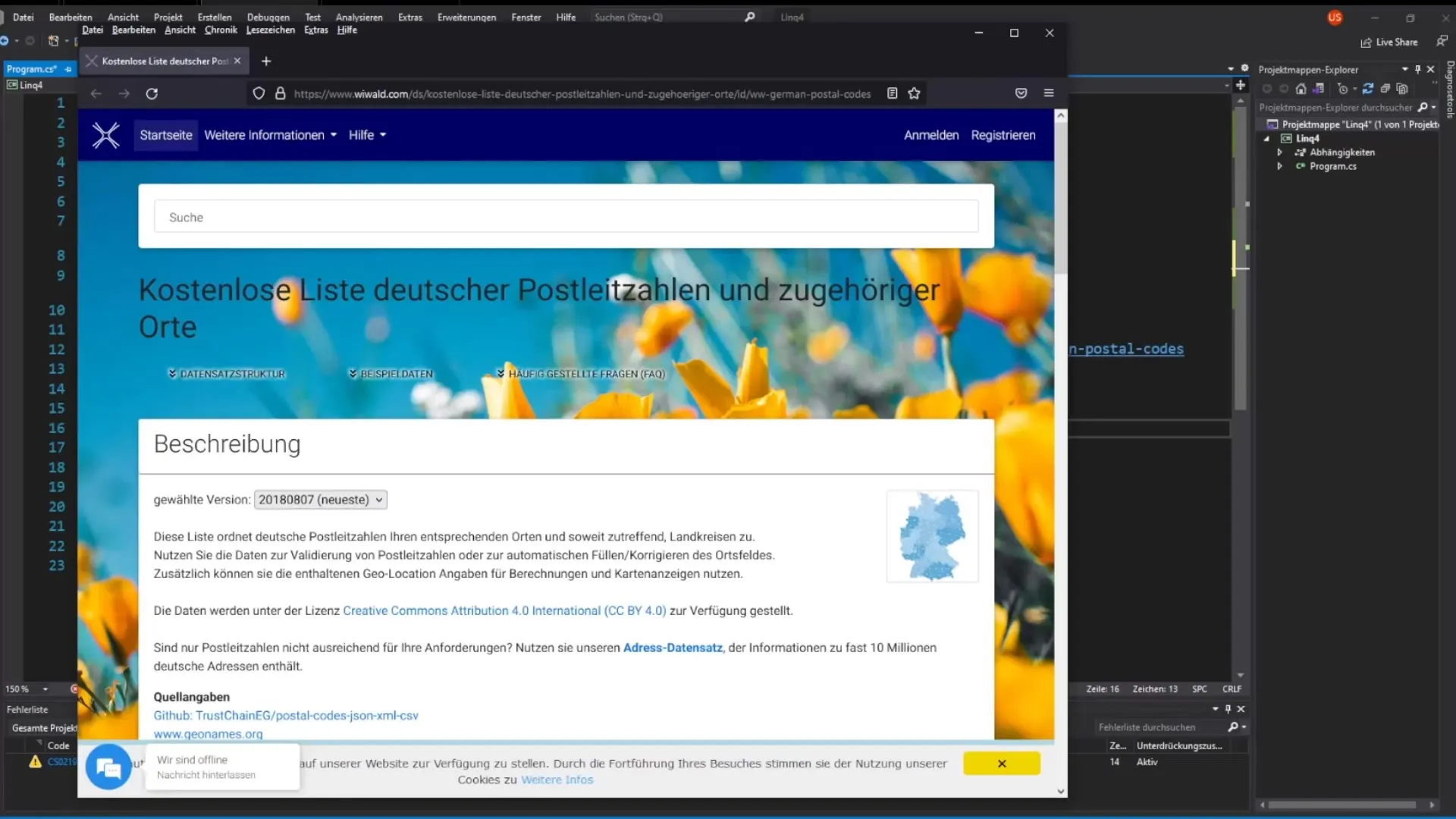The width and height of the screenshot is (1456, 819).
Task: Click pending changes filter clock icon
Action: point(1343,89)
